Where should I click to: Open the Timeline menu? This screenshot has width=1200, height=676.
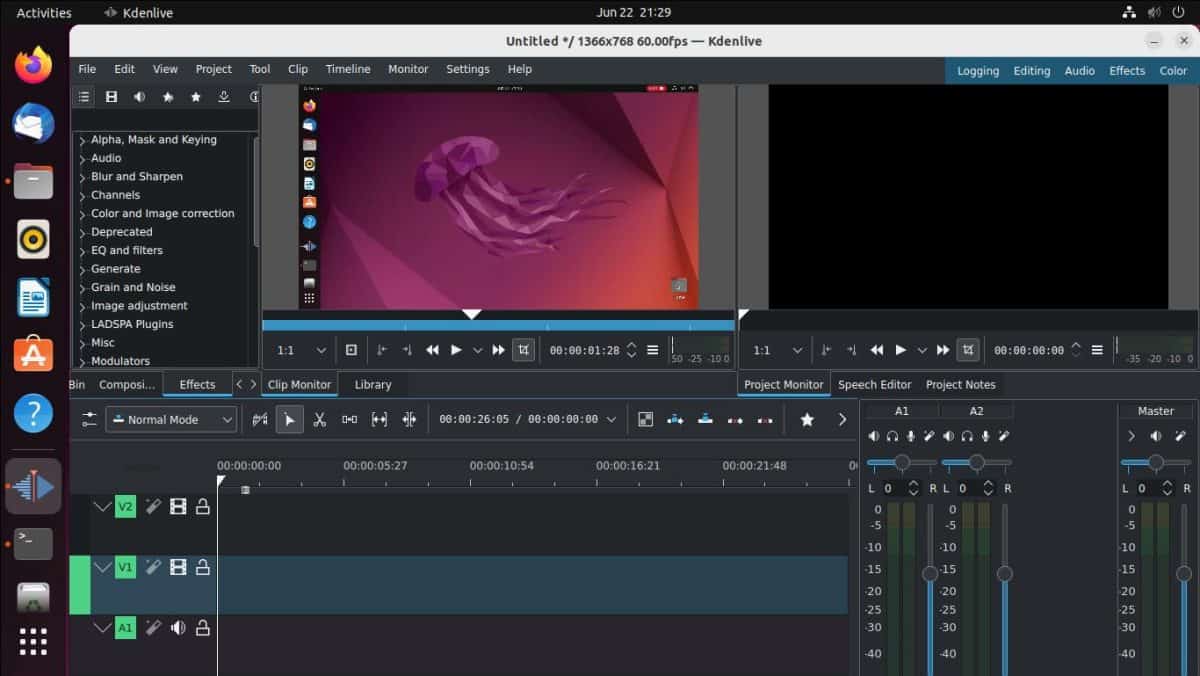(x=347, y=69)
